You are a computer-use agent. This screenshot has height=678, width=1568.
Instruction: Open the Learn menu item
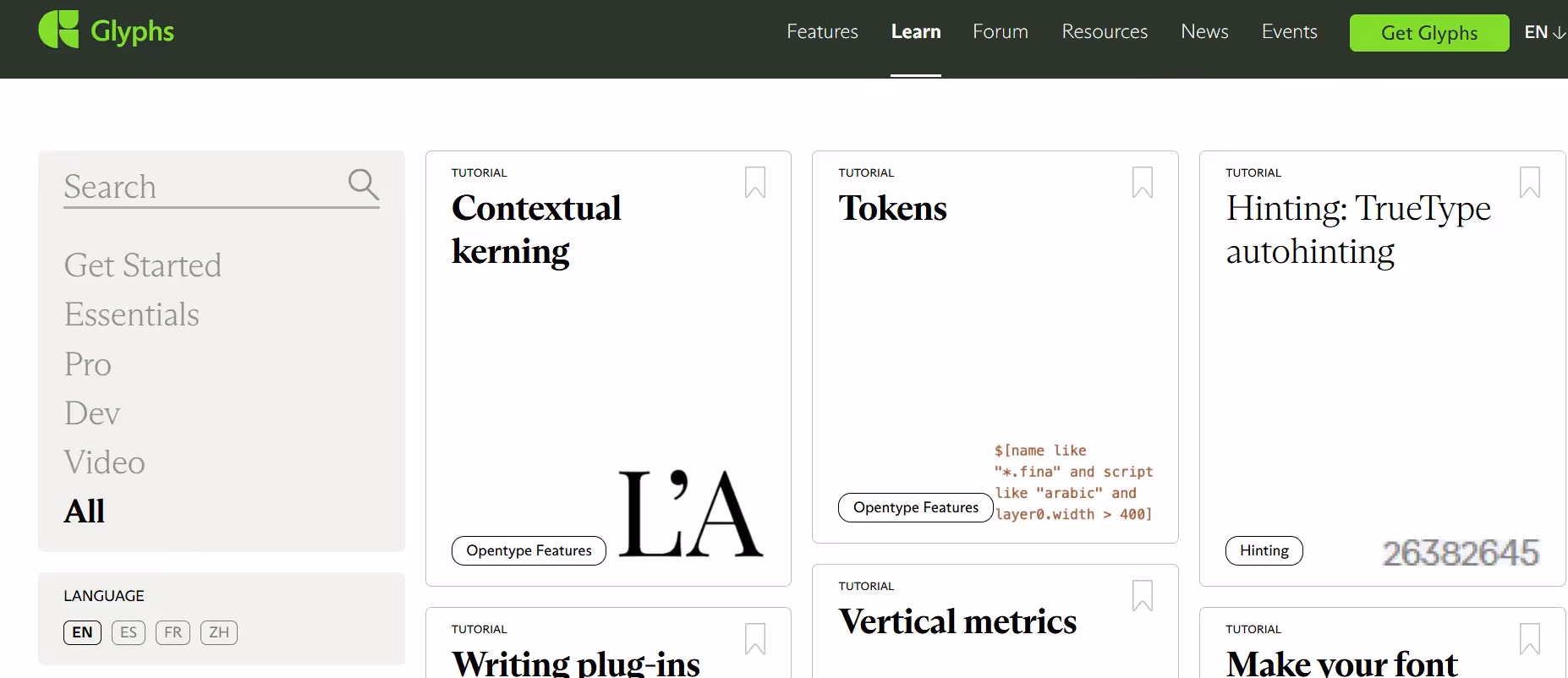click(x=916, y=32)
